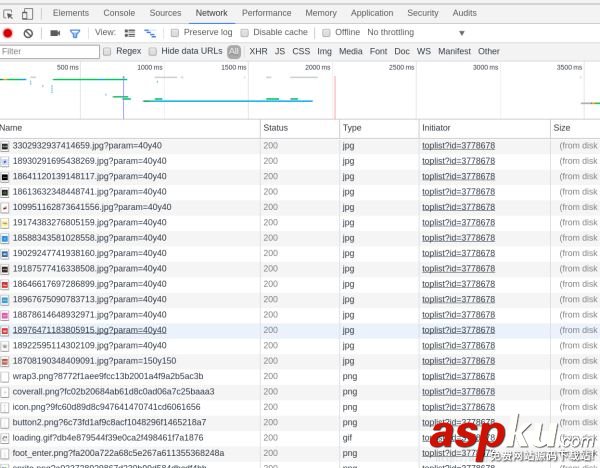Focus the Filter text field
The width and height of the screenshot is (600, 468).
tap(50, 52)
